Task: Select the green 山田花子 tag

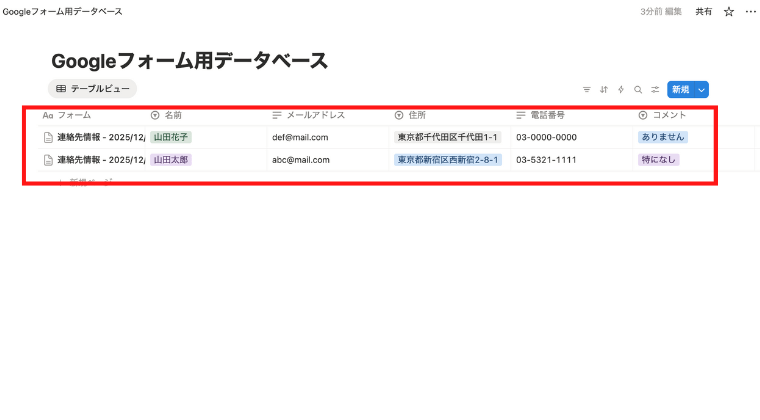Action: (171, 137)
